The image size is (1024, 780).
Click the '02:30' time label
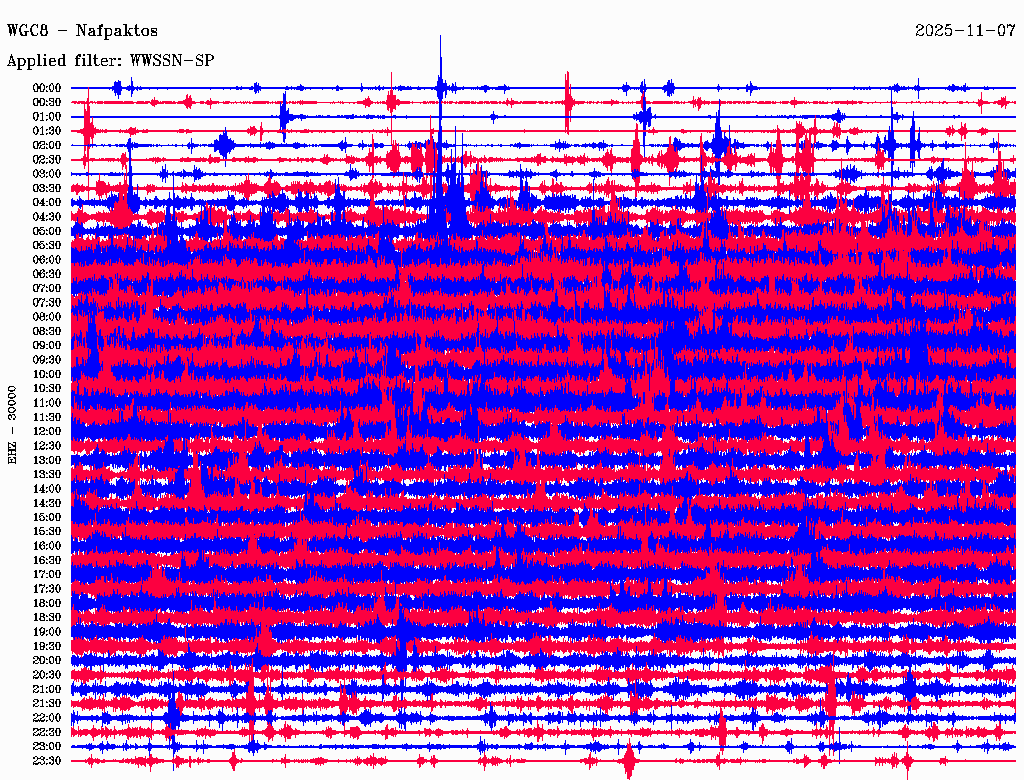coord(47,160)
